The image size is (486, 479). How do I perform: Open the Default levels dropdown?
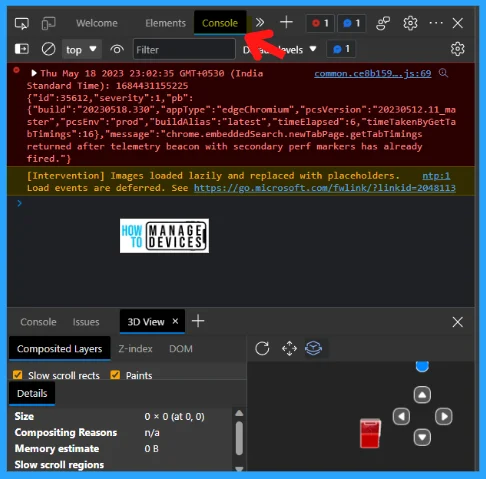280,50
